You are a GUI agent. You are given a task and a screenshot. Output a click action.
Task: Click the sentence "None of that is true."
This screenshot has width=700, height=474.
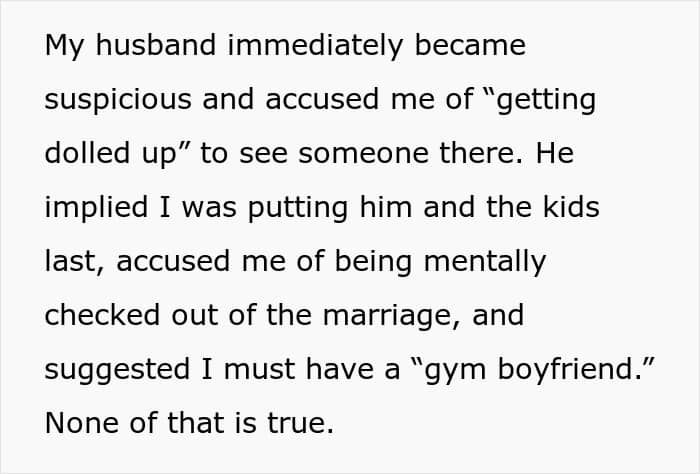point(188,424)
